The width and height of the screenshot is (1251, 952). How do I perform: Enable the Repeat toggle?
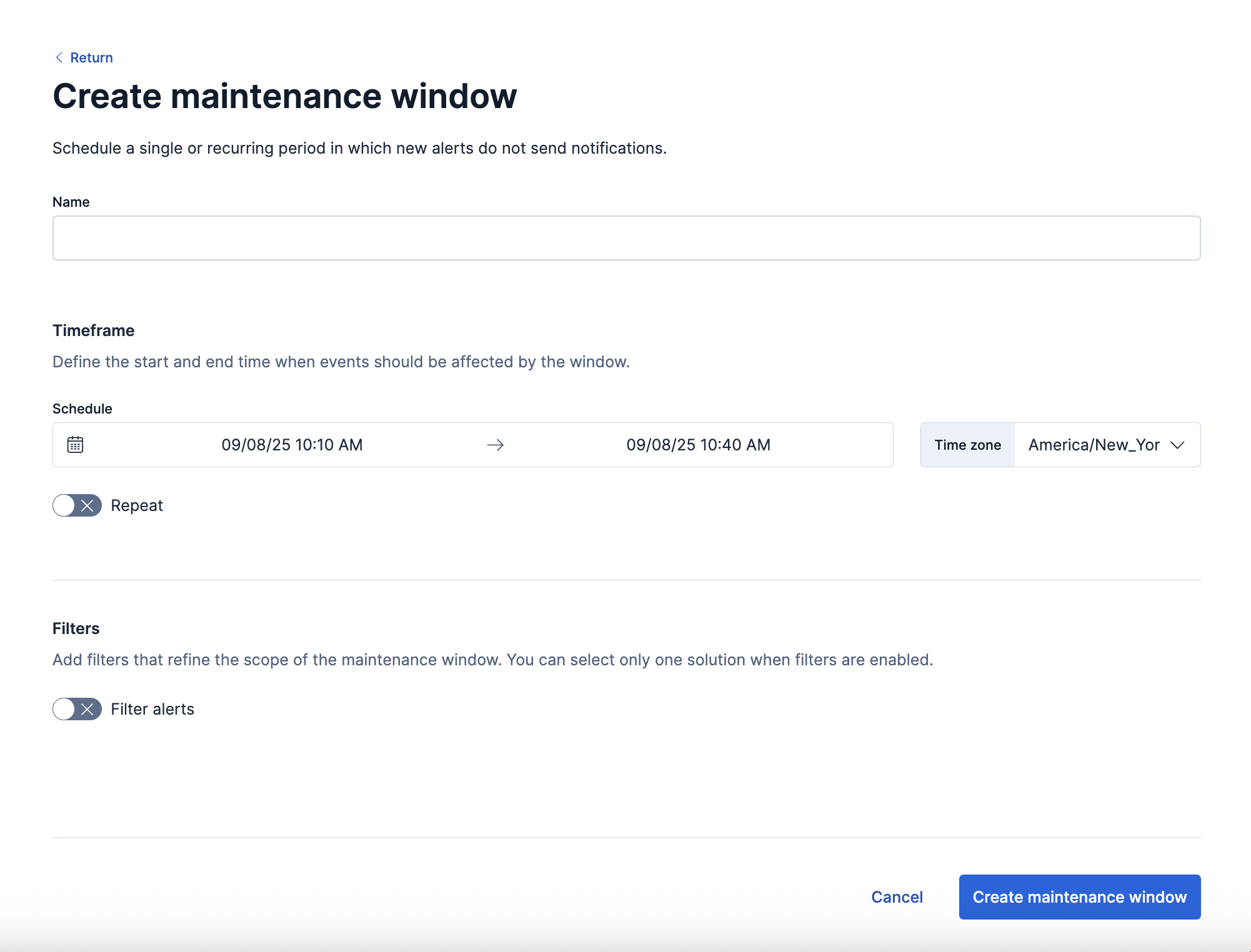[x=77, y=505]
